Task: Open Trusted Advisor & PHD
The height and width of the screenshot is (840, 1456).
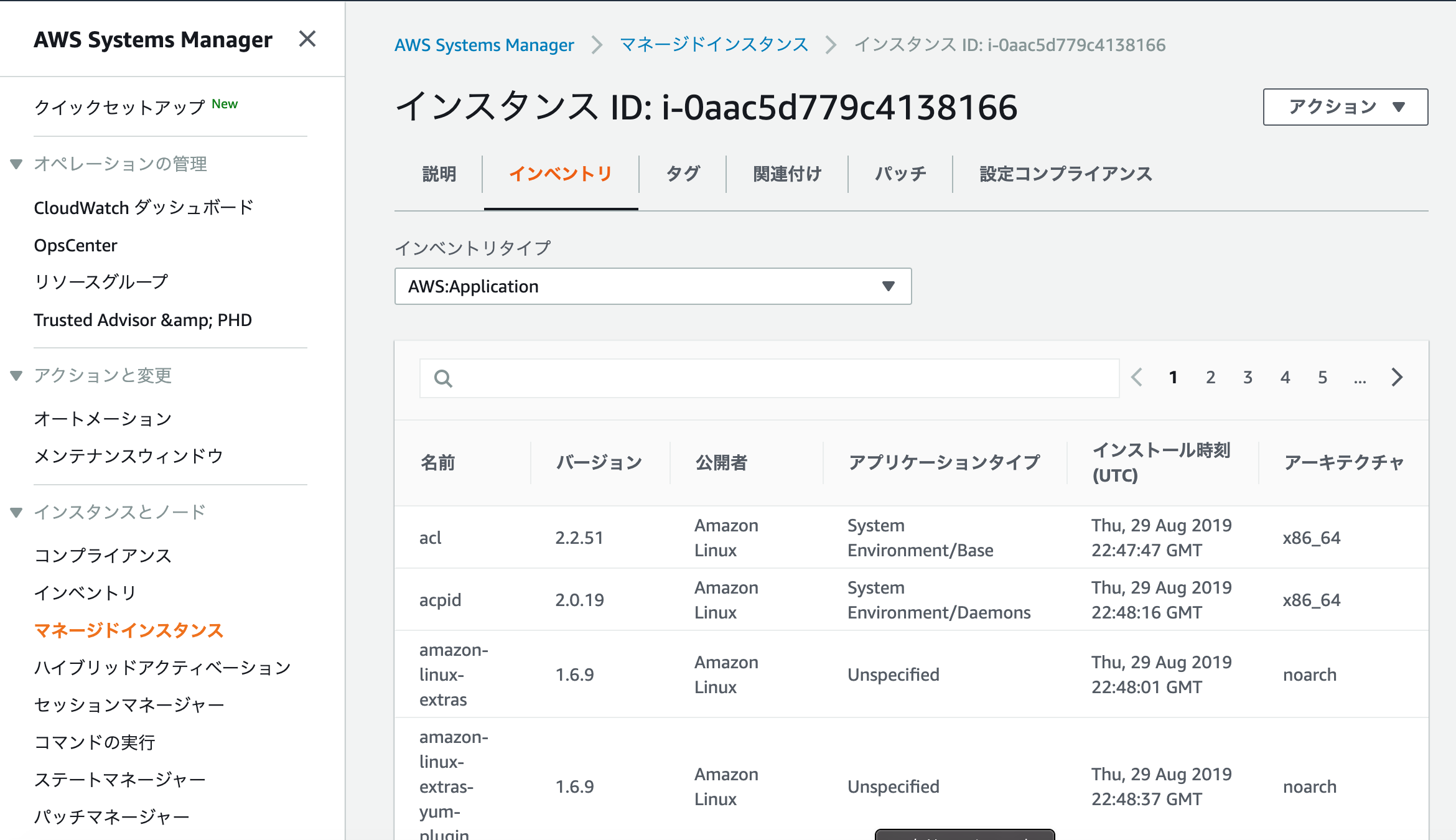Action: [x=142, y=320]
